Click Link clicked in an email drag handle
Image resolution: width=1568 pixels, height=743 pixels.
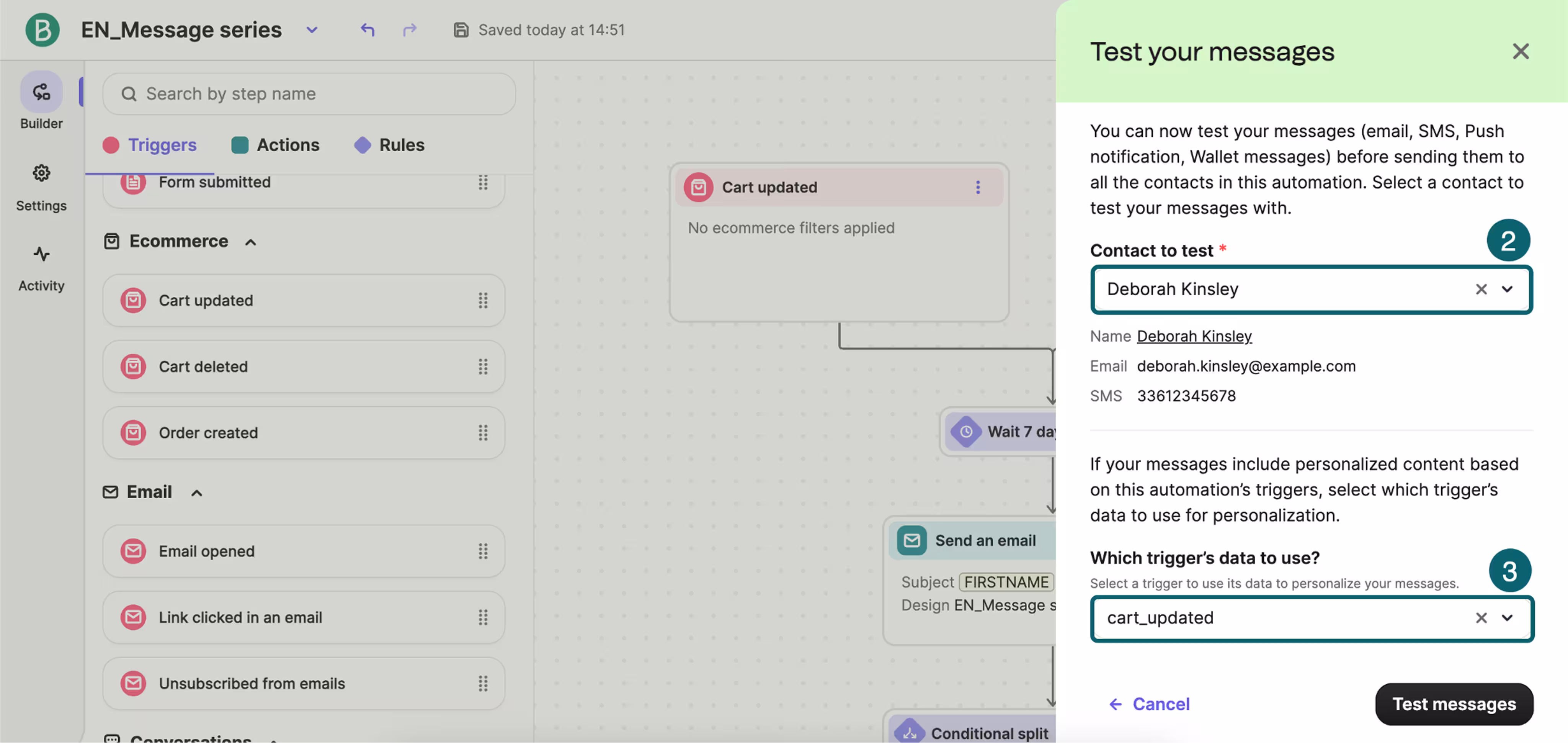483,617
